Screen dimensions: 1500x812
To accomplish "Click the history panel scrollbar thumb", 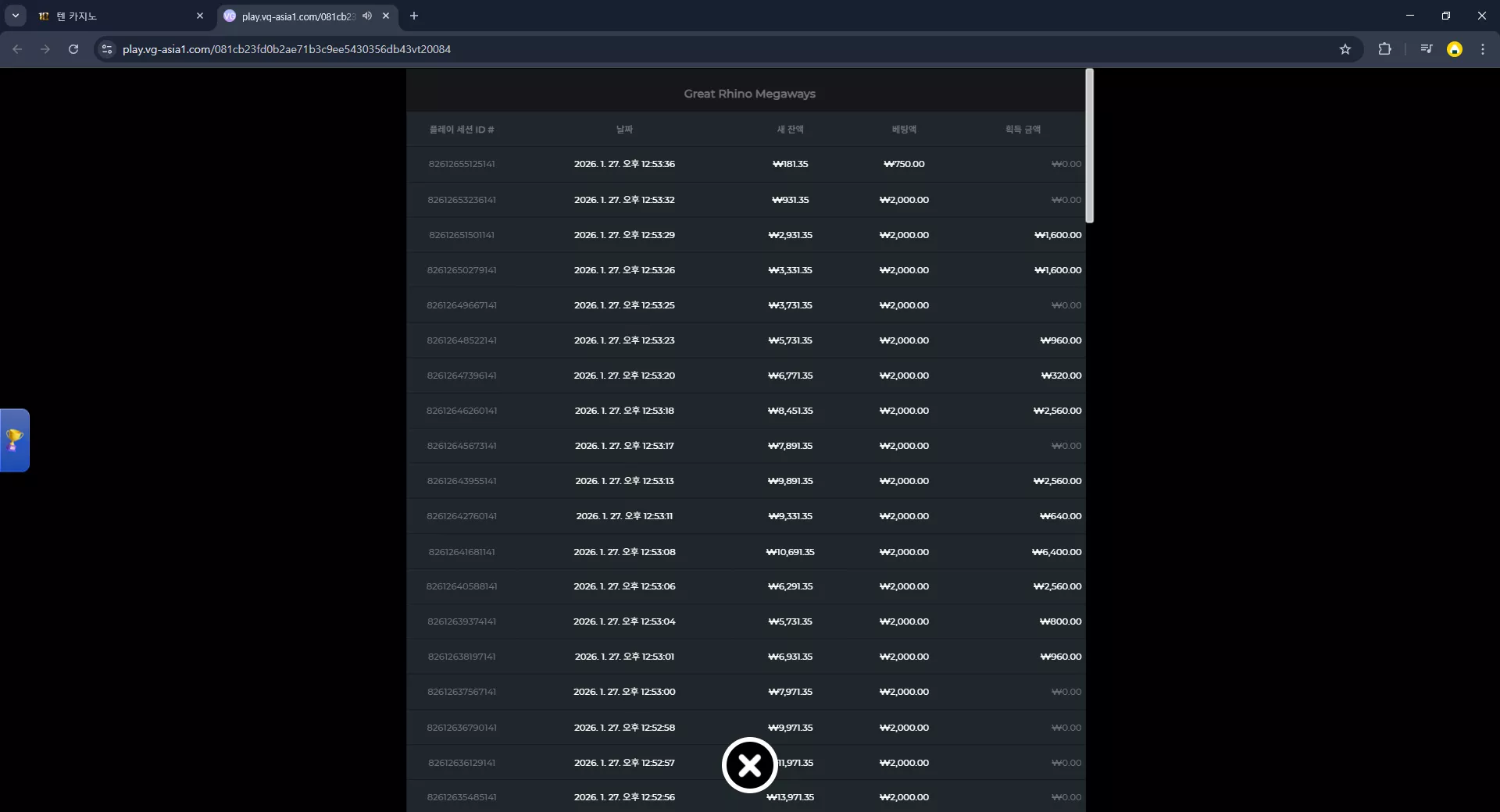I will coord(1089,145).
